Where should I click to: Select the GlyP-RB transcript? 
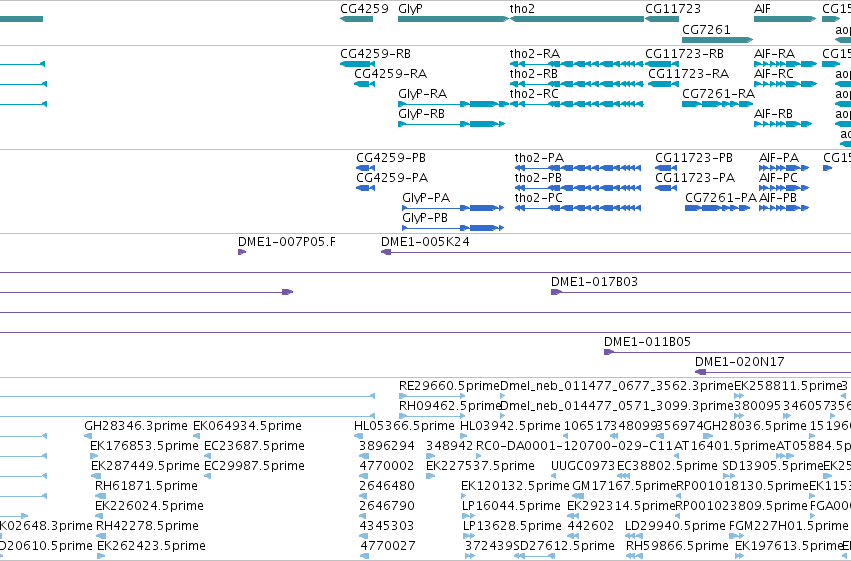coord(452,124)
